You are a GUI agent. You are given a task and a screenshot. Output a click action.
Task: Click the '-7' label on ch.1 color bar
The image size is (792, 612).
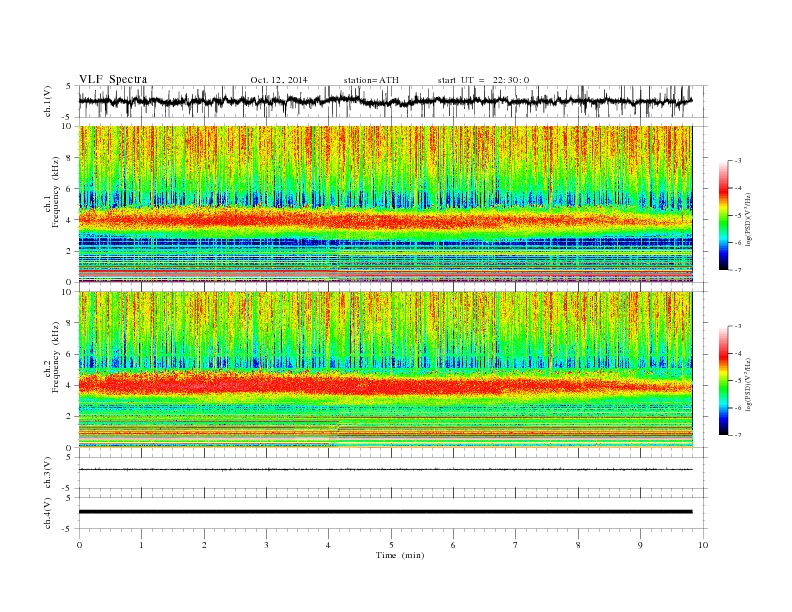click(x=737, y=270)
